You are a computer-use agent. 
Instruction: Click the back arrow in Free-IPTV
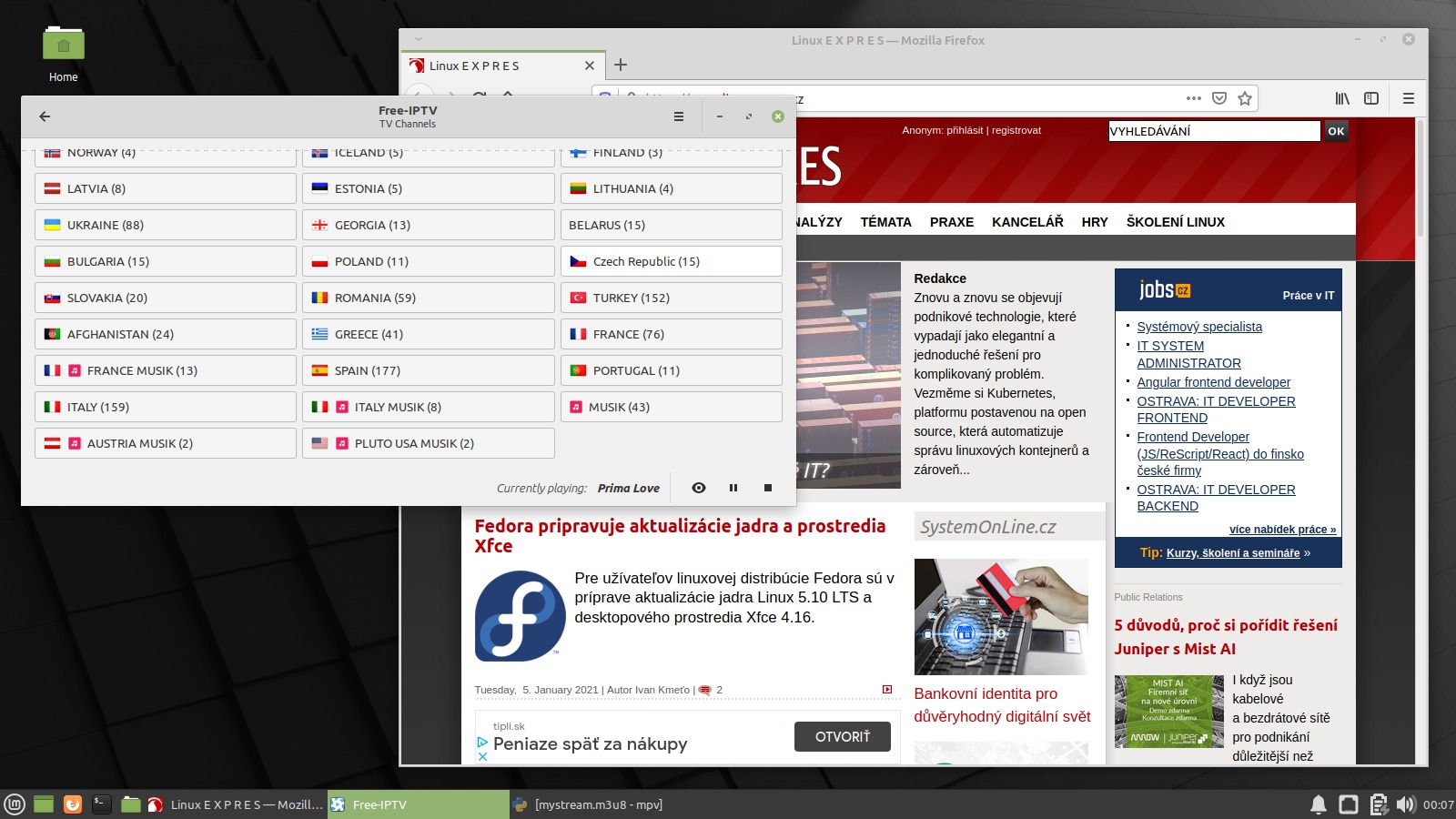45,116
